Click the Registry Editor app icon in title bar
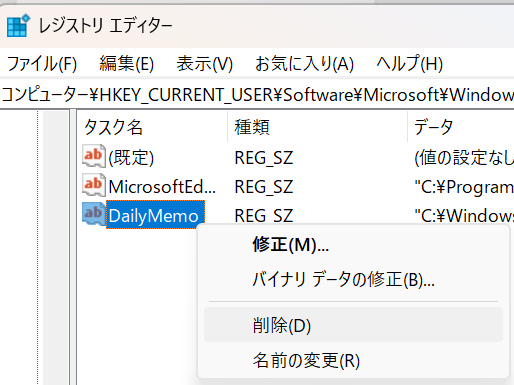 [x=18, y=26]
